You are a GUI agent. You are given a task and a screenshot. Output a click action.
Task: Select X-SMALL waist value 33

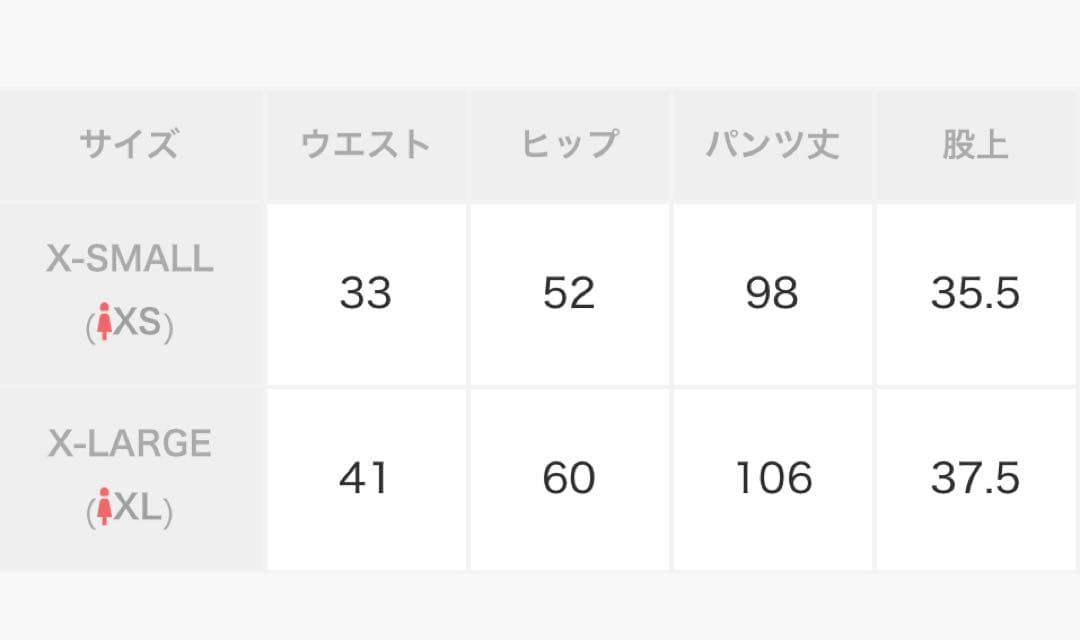point(365,294)
